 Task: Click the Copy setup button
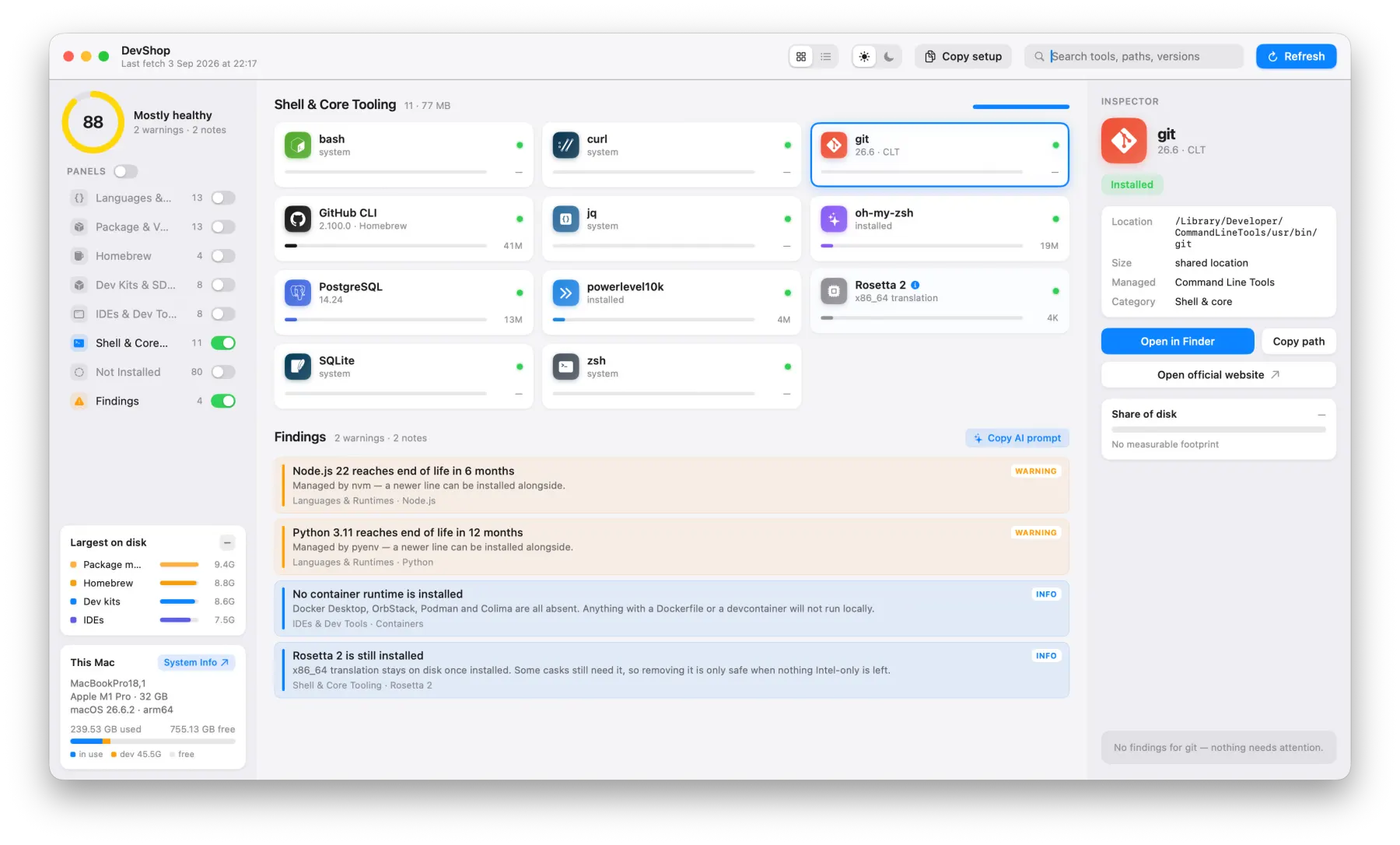[x=963, y=56]
